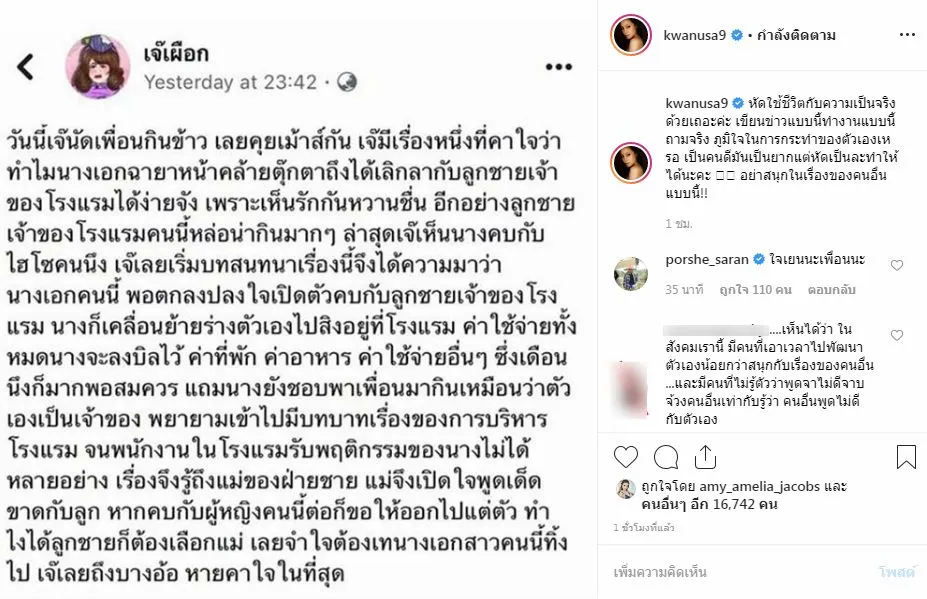
Task: Click the back arrow in the Facebook post
Action: click(25, 67)
